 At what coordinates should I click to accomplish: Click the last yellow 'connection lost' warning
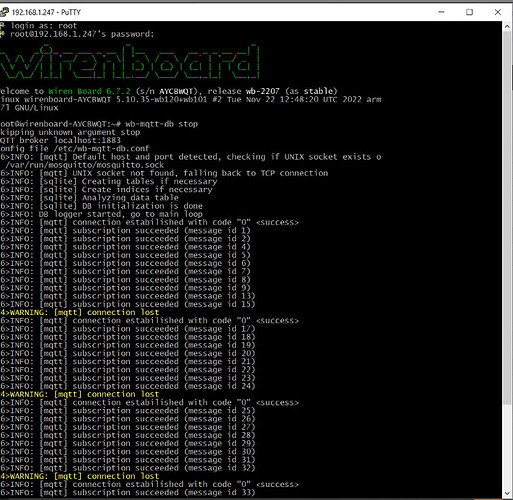click(x=80, y=476)
